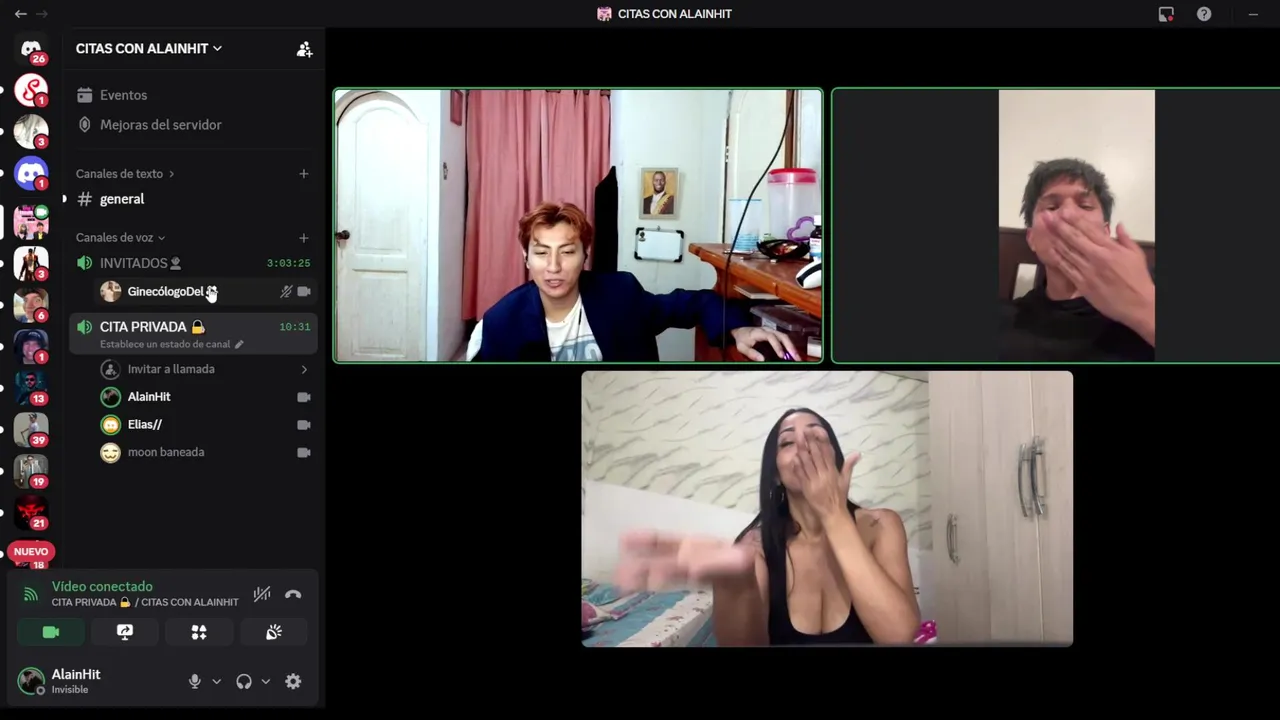The image size is (1280, 720).
Task: Open server icon with badge 39
Action: point(31,430)
